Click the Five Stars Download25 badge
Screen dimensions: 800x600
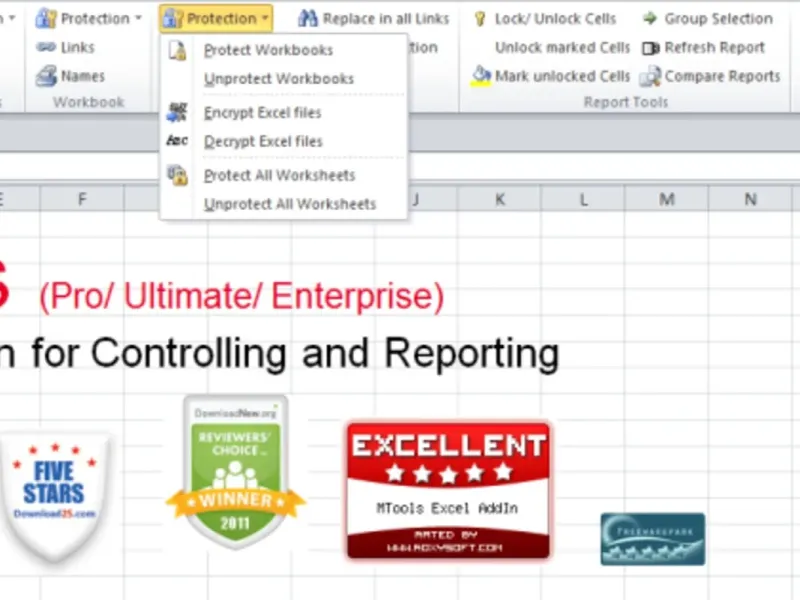[x=55, y=497]
